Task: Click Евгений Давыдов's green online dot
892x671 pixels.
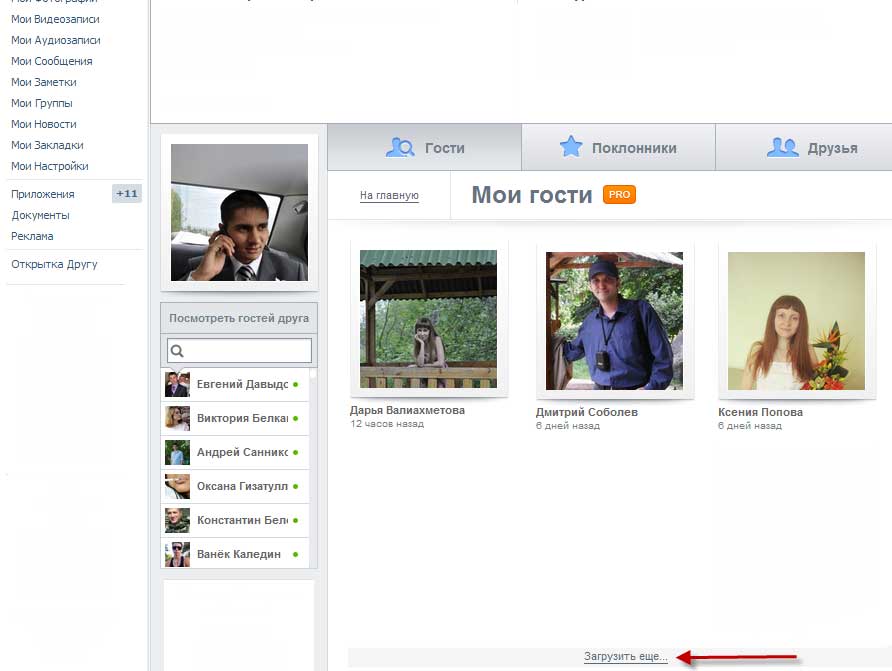Action: 295,385
